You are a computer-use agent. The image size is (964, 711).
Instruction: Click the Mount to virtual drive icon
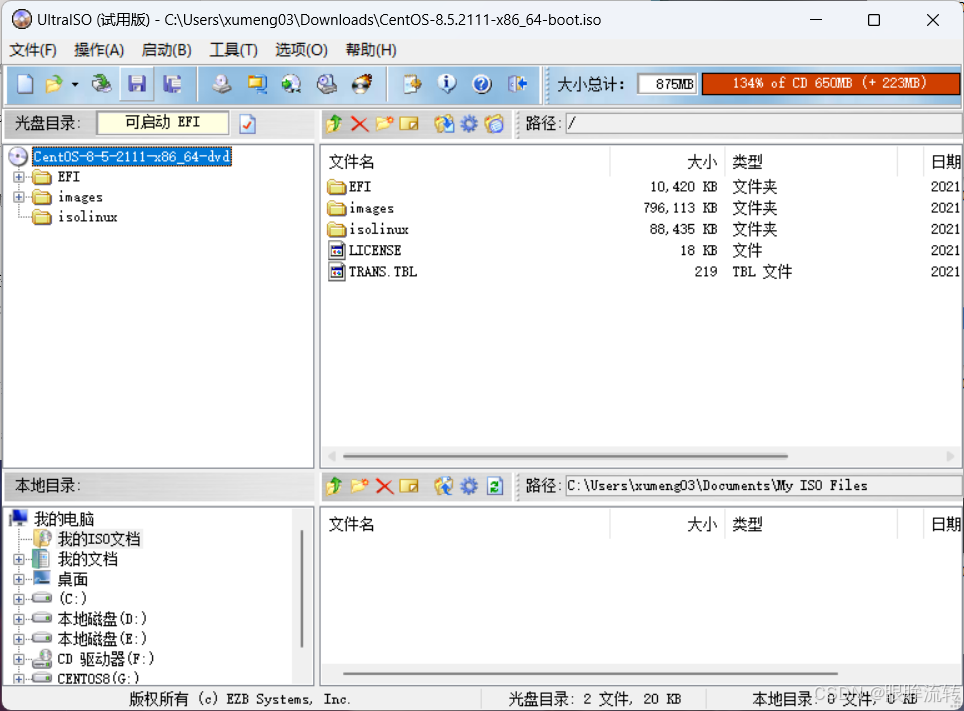326,84
